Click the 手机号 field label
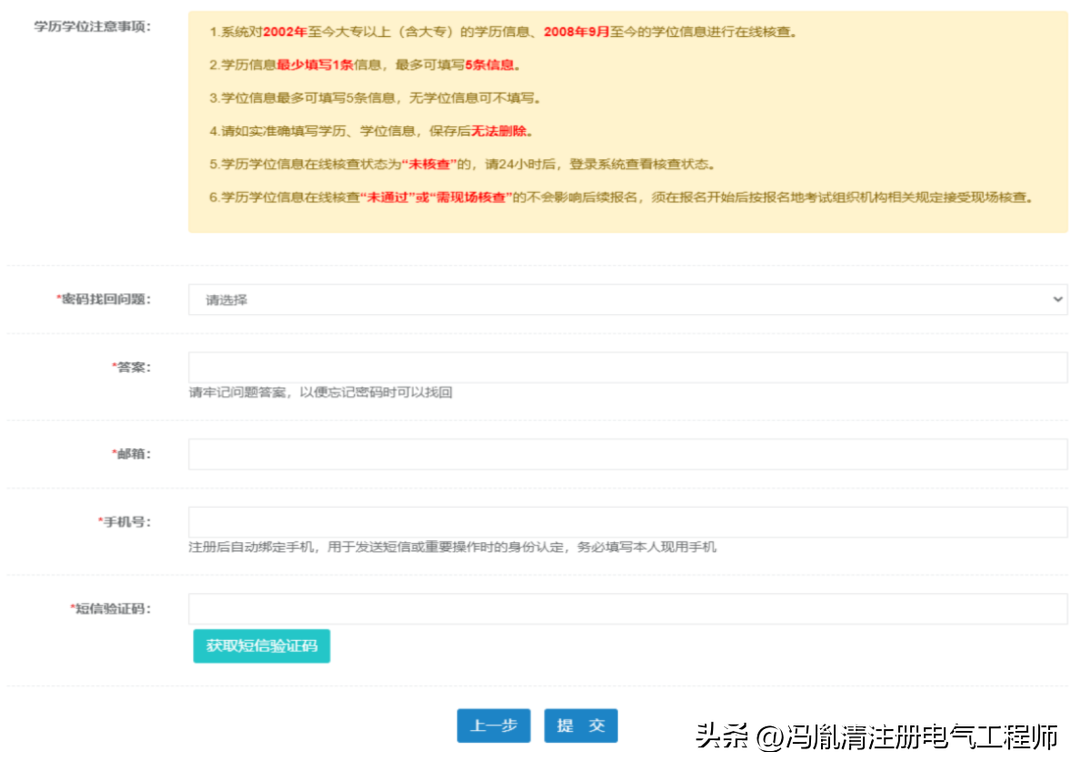Viewport: 1080px width, 772px height. pos(125,522)
